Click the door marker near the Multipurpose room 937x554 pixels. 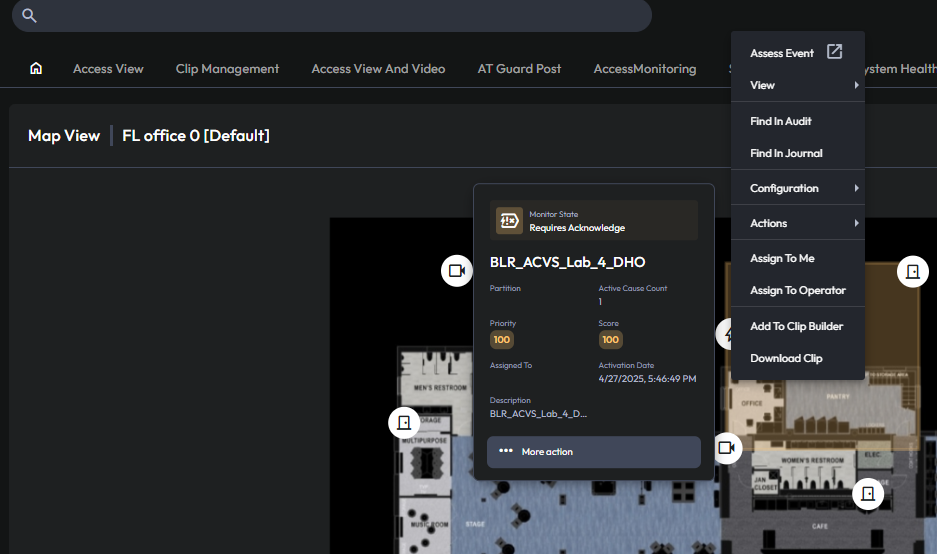403,423
